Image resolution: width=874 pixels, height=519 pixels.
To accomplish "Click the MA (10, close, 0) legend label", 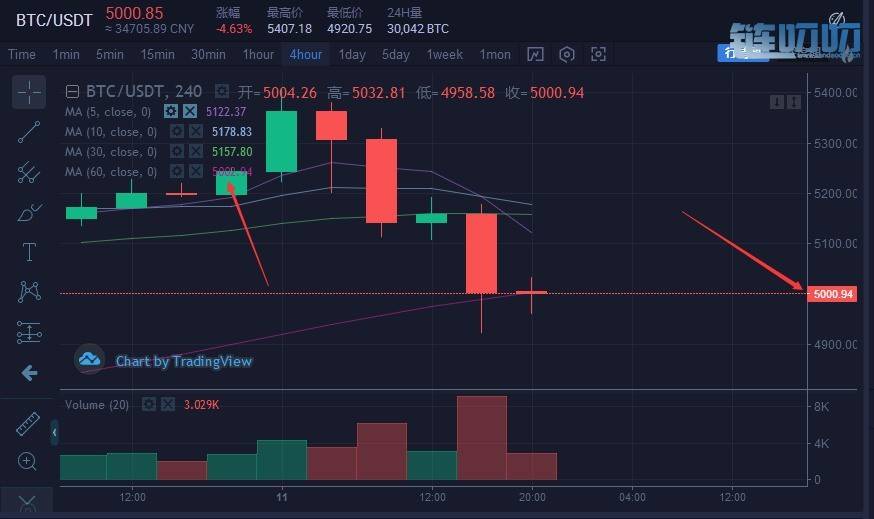I will point(111,132).
